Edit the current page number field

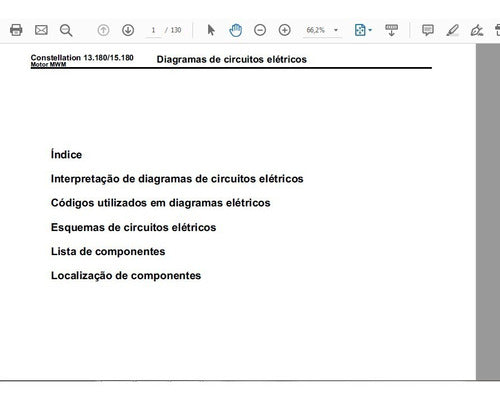point(153,30)
